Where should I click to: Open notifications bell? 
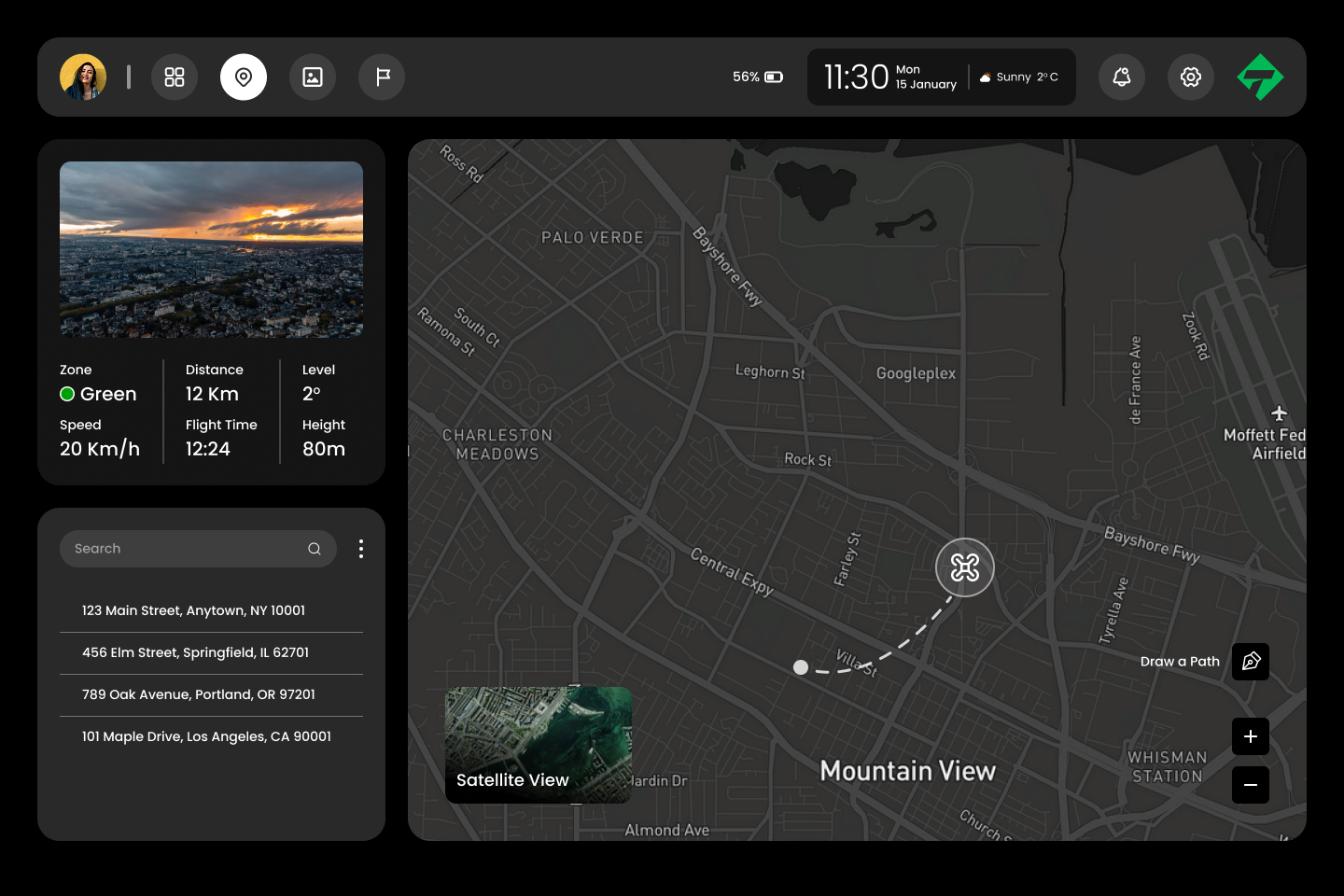[x=1122, y=77]
